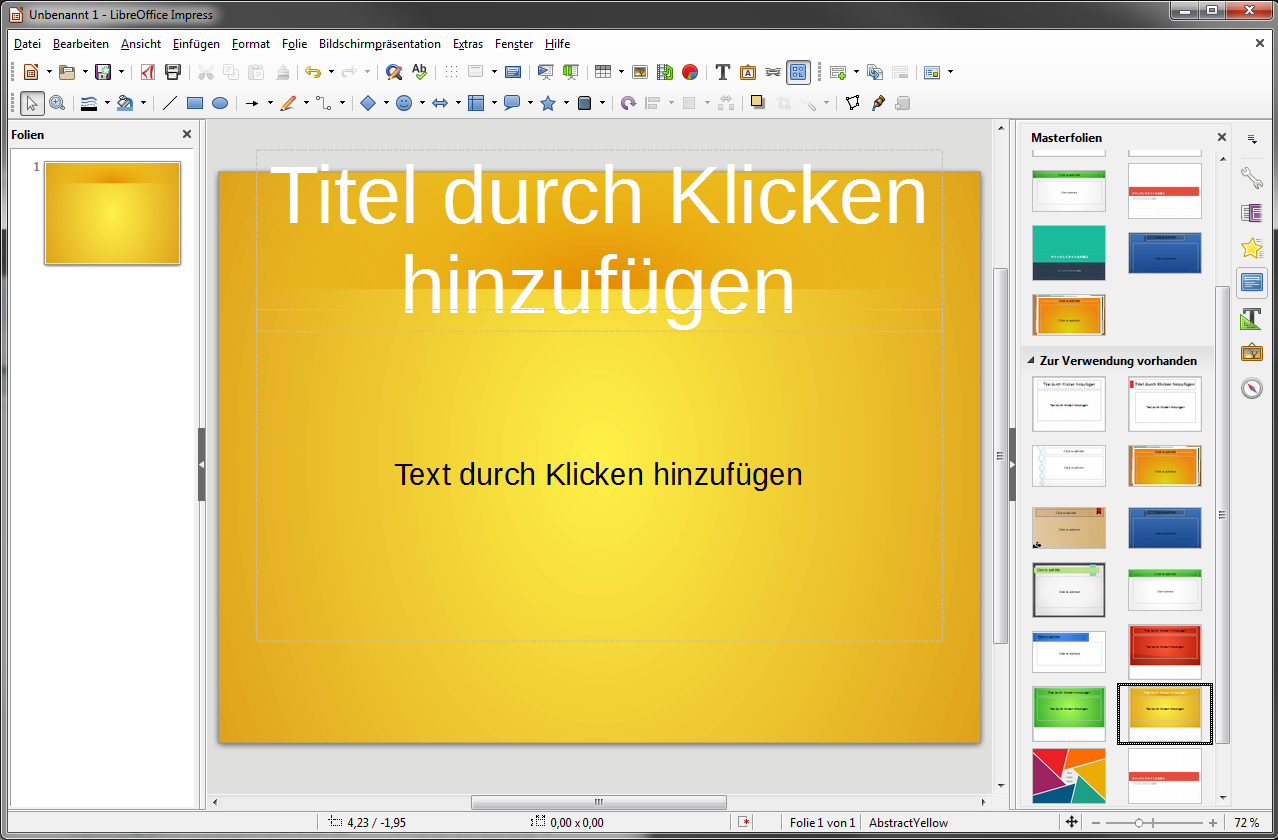The image size is (1278, 840).
Task: Click the Undo arrow icon
Action: point(313,72)
